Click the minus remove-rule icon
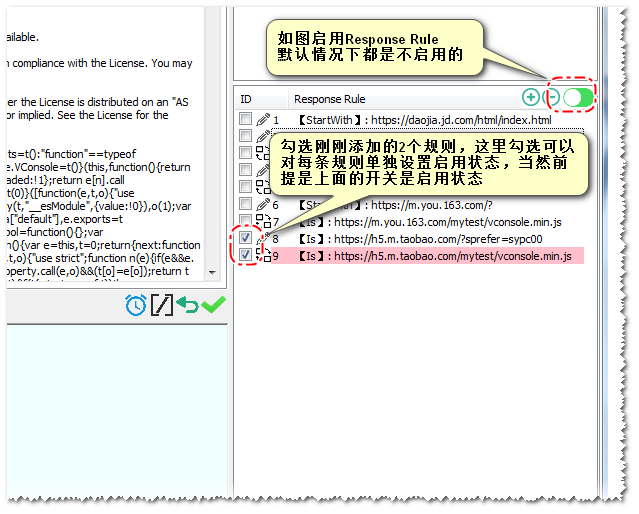The height and width of the screenshot is (514, 639). [552, 97]
